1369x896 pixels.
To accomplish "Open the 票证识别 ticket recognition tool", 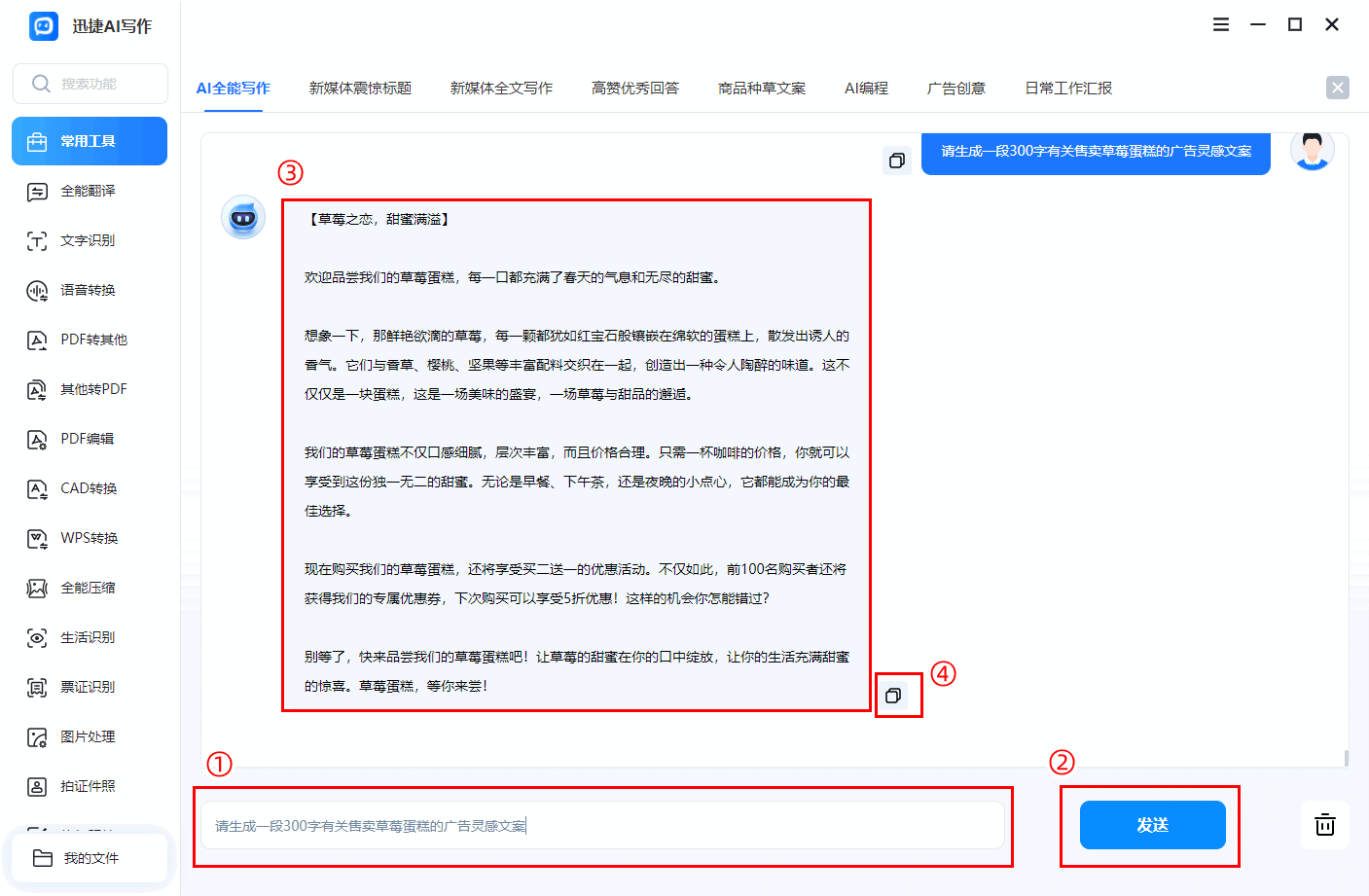I will tap(88, 687).
